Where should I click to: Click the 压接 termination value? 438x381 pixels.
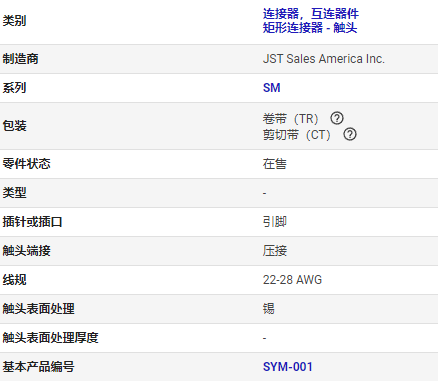click(x=275, y=251)
